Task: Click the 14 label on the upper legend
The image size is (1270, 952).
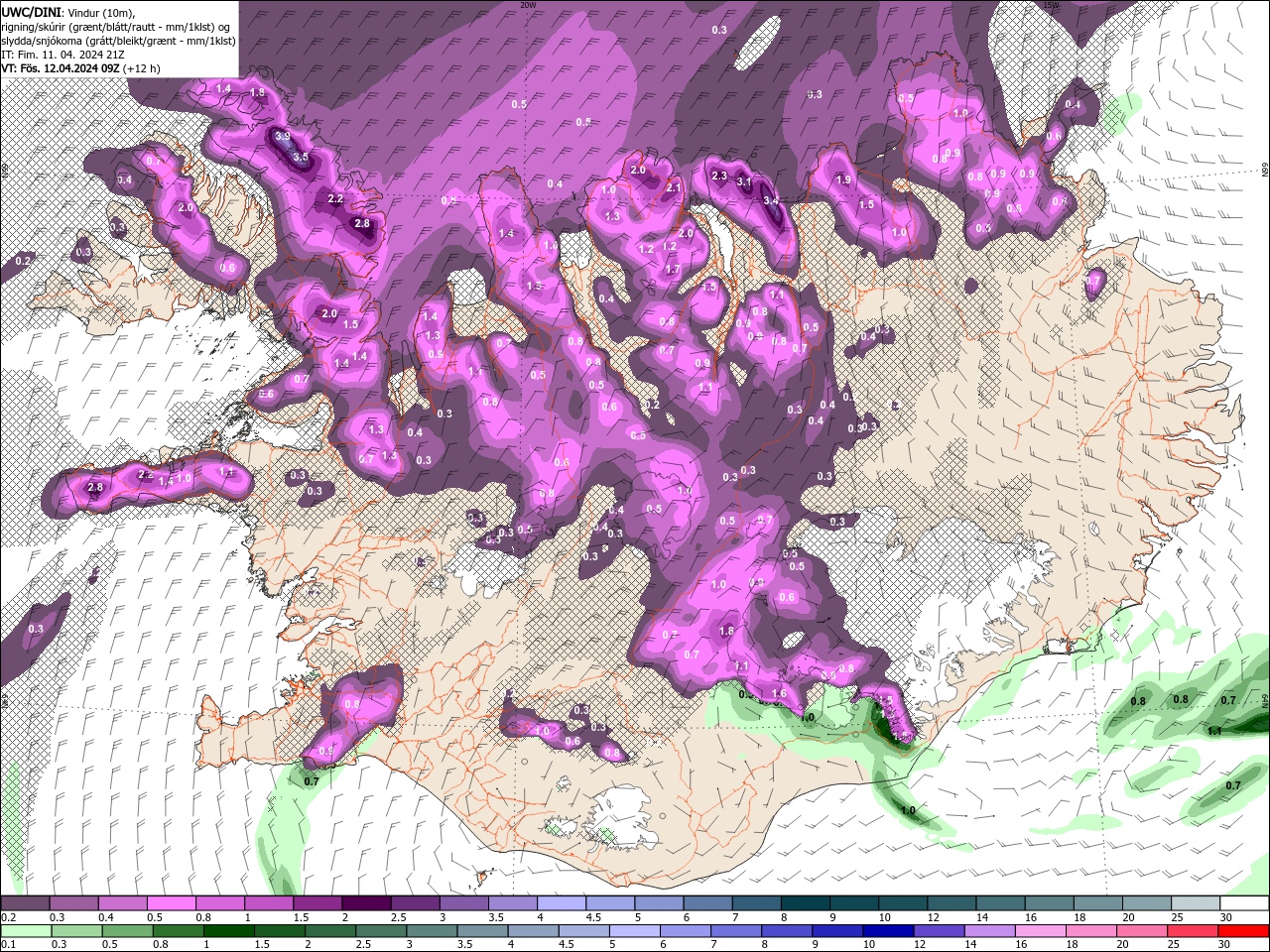Action: tap(981, 917)
